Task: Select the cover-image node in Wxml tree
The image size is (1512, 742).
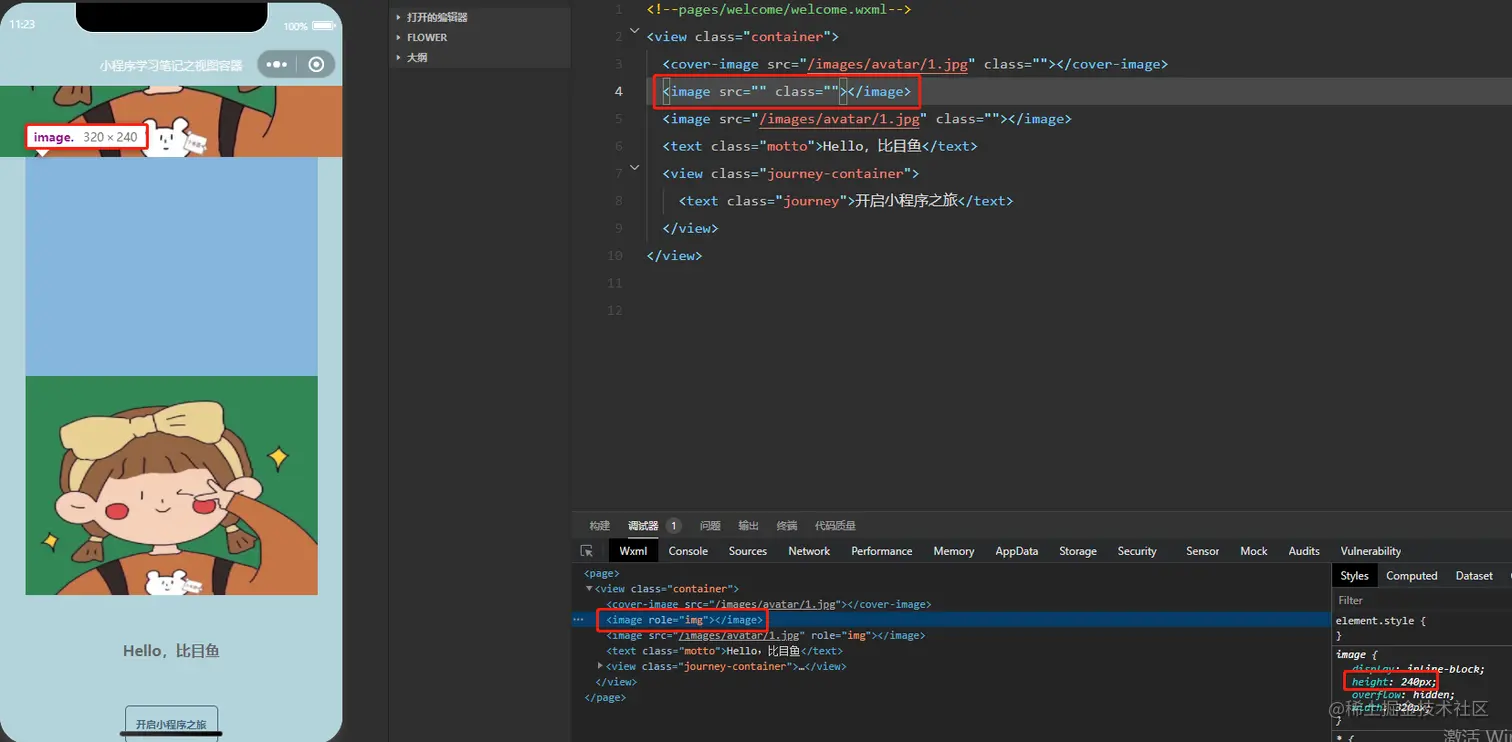Action: pos(769,605)
